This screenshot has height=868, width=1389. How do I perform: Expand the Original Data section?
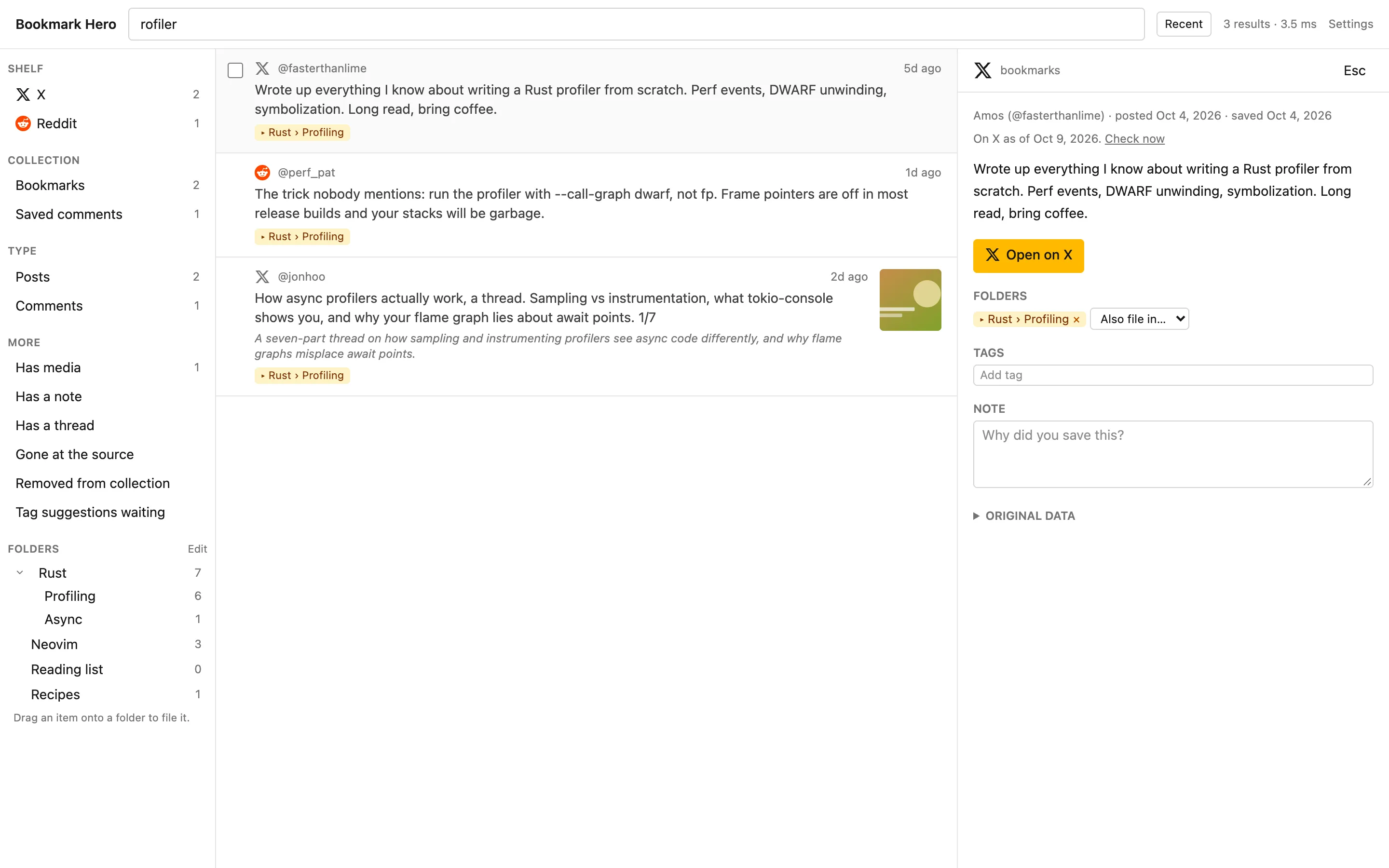pos(1024,515)
